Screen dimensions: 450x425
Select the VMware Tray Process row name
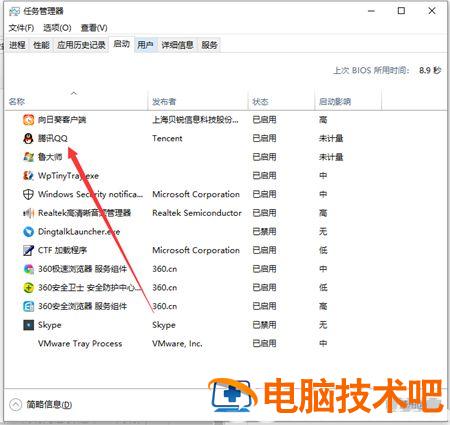click(x=80, y=344)
